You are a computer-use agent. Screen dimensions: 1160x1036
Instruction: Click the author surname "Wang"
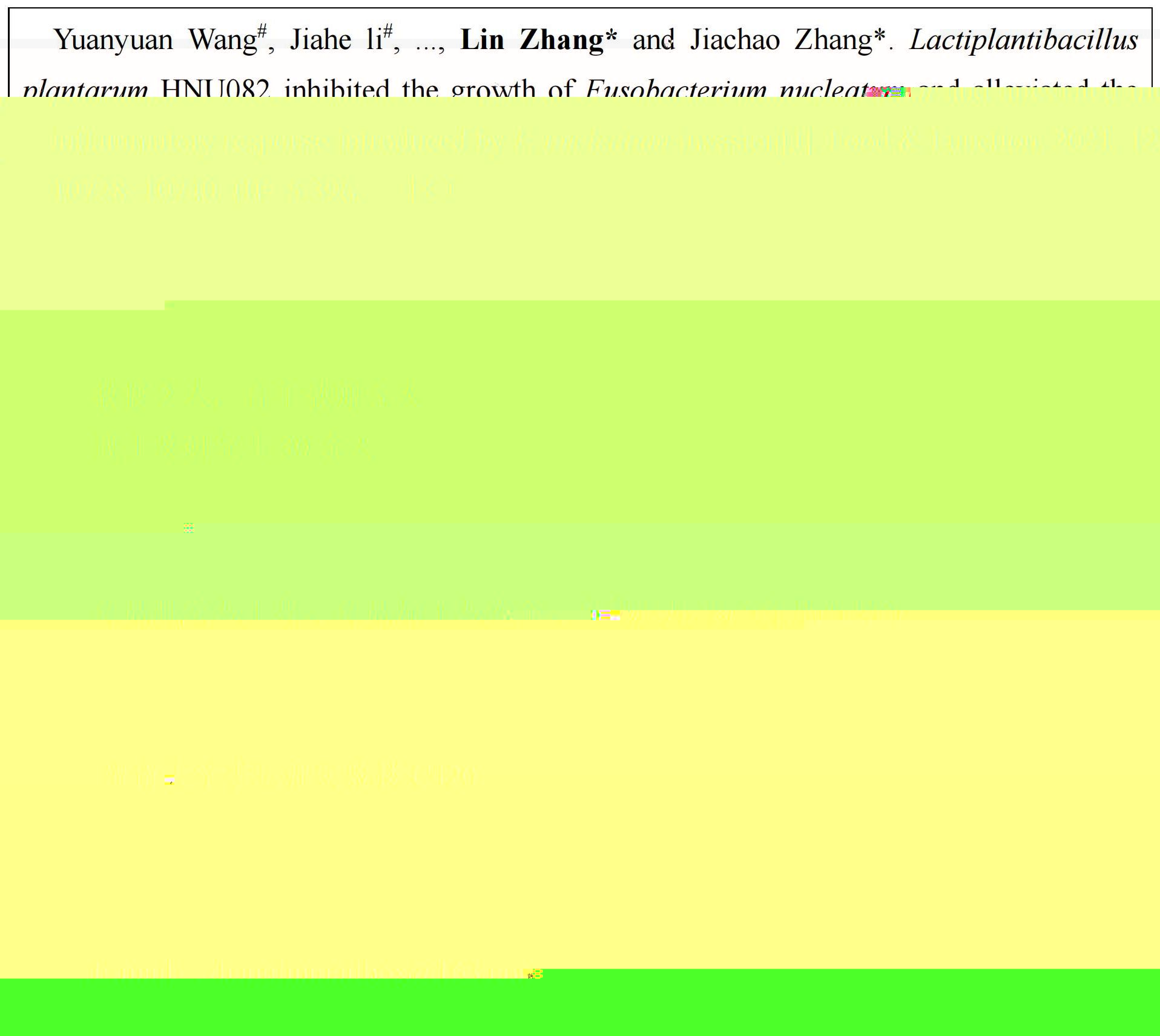[222, 41]
